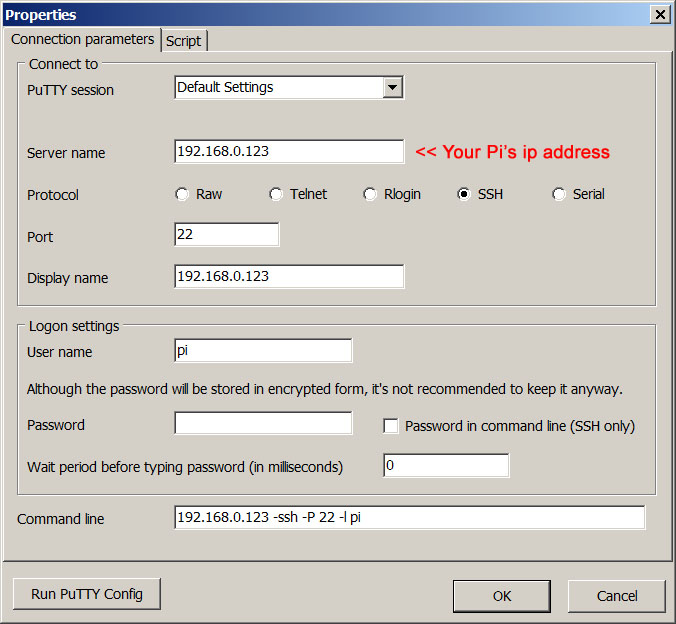Screen dimensions: 676x624
Task: Select the Telnet protocol option
Action: tap(276, 194)
